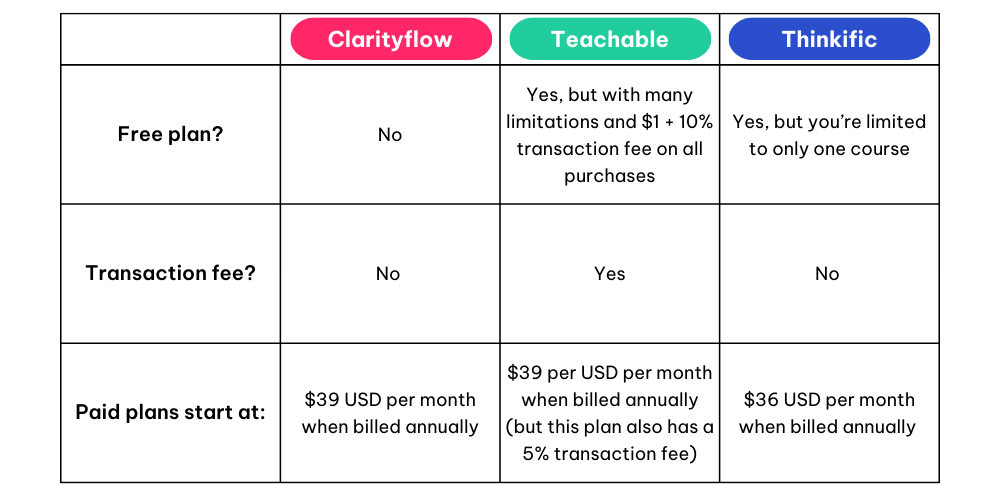Click "when billed annually" under Thinkific's price
Screen dimensions: 1000x498
(x=829, y=426)
